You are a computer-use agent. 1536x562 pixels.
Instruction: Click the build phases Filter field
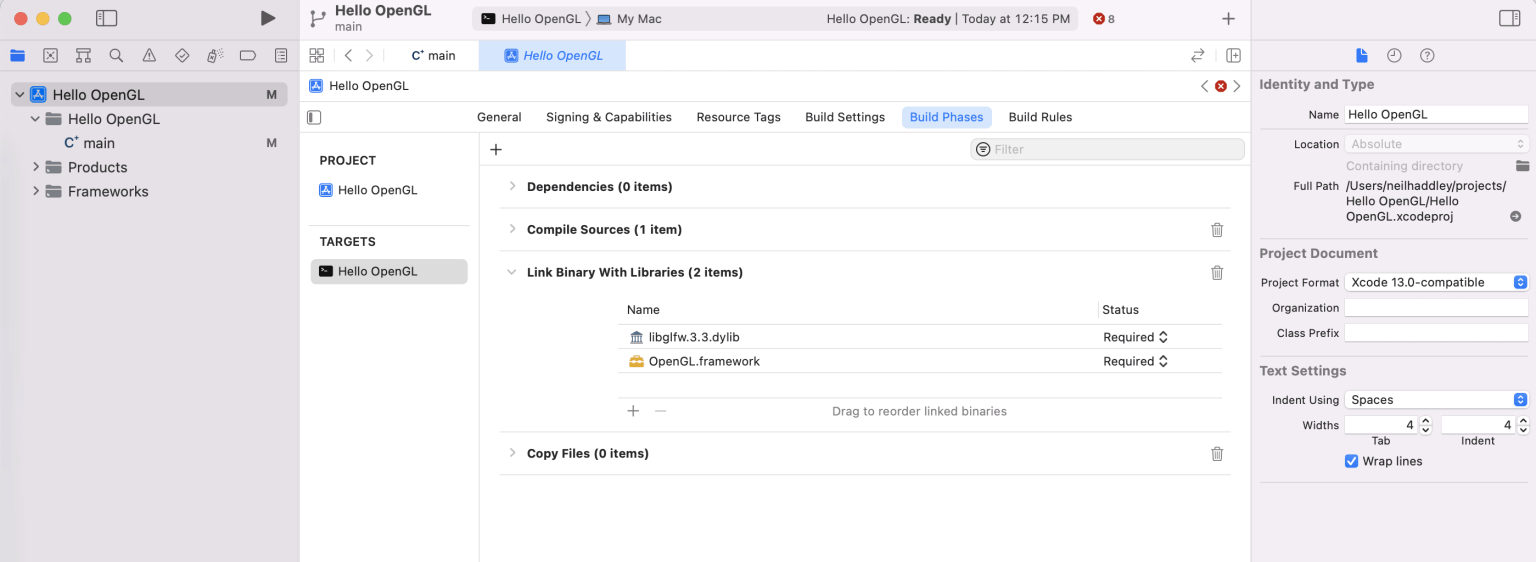1107,149
